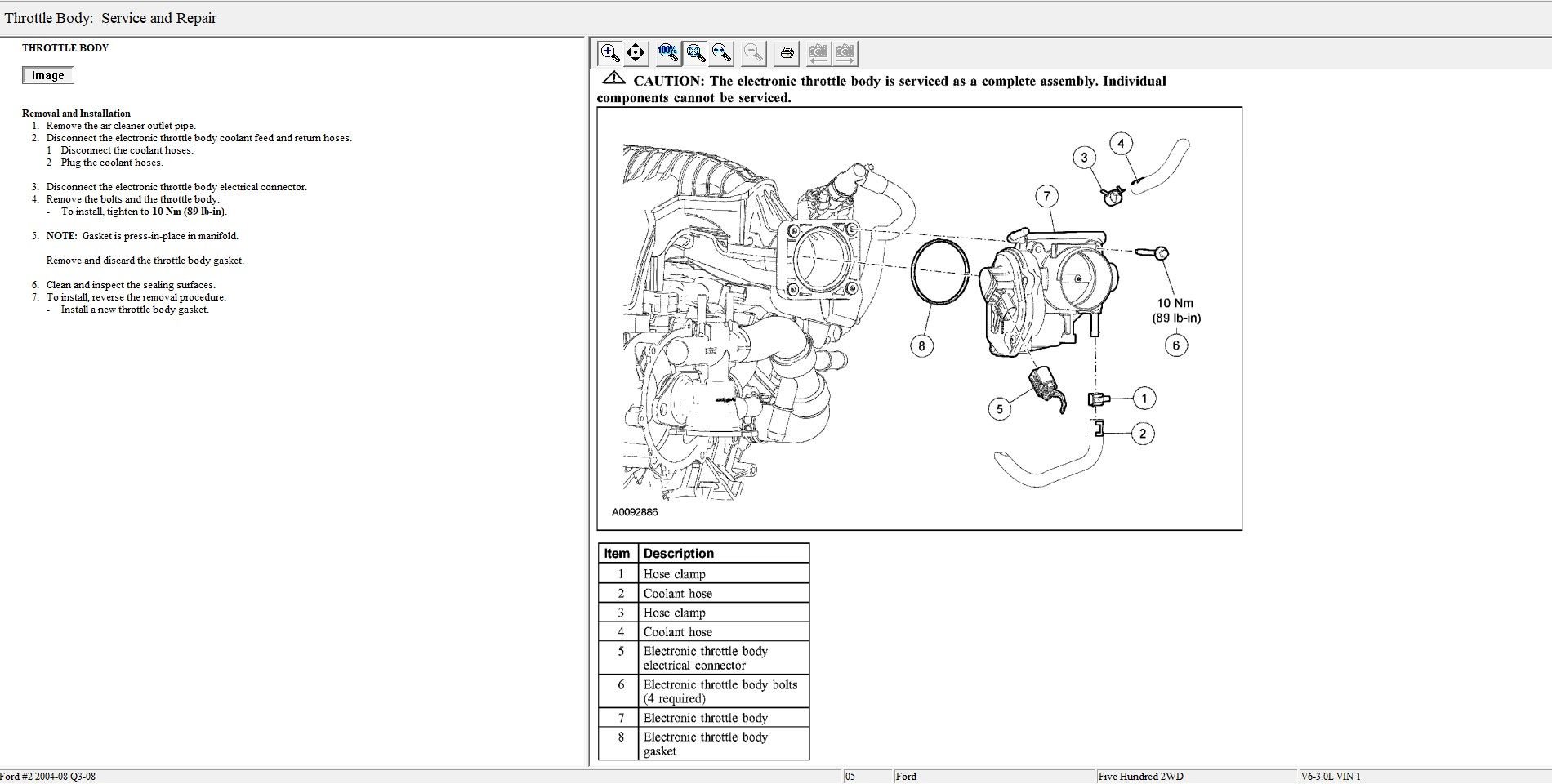This screenshot has height=784, width=1552.
Task: Click the Throttle Body: Service and Repair title
Action: [110, 18]
